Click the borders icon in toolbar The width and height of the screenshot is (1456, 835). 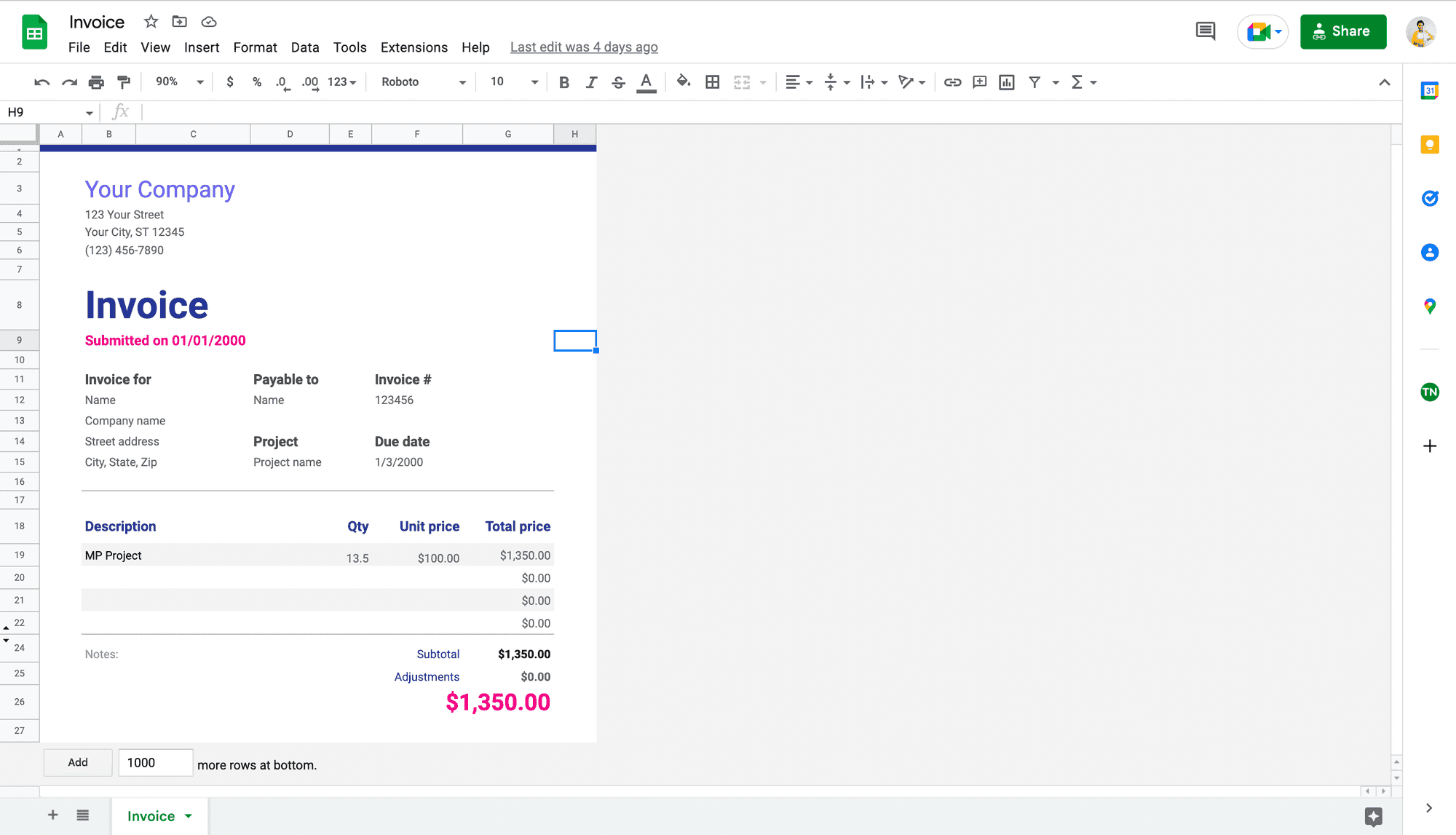click(712, 81)
